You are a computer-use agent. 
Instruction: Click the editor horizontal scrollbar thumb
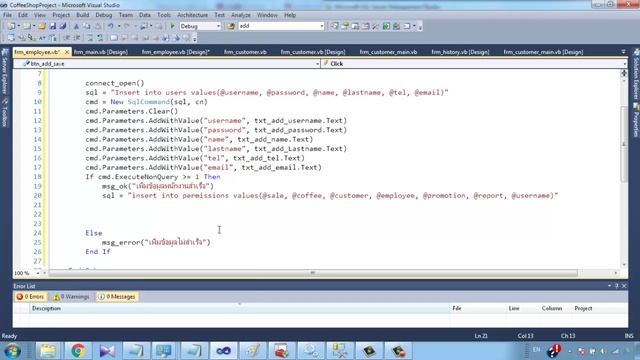313,273
